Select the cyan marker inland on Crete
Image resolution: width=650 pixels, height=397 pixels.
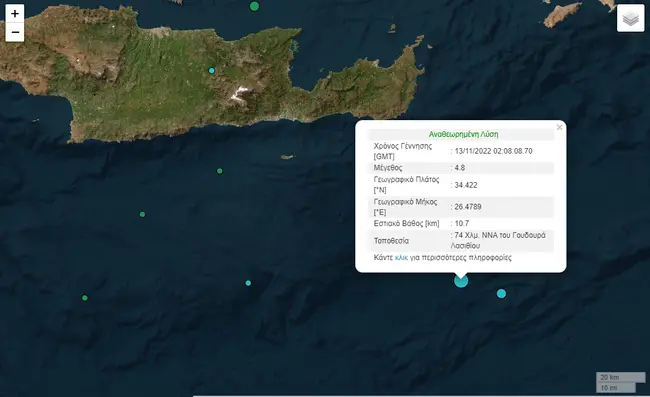[212, 71]
